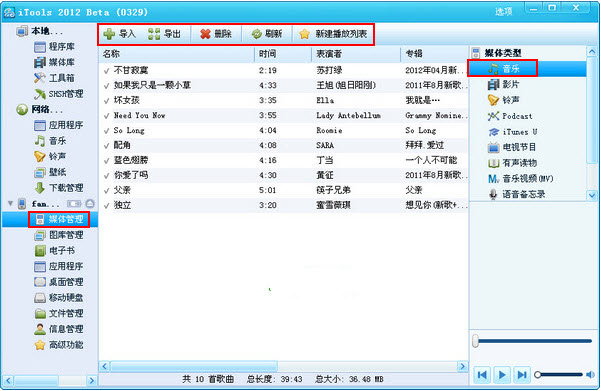601x391 pixels.
Task: Open 桌面管理 desktop manager
Action: (59, 282)
